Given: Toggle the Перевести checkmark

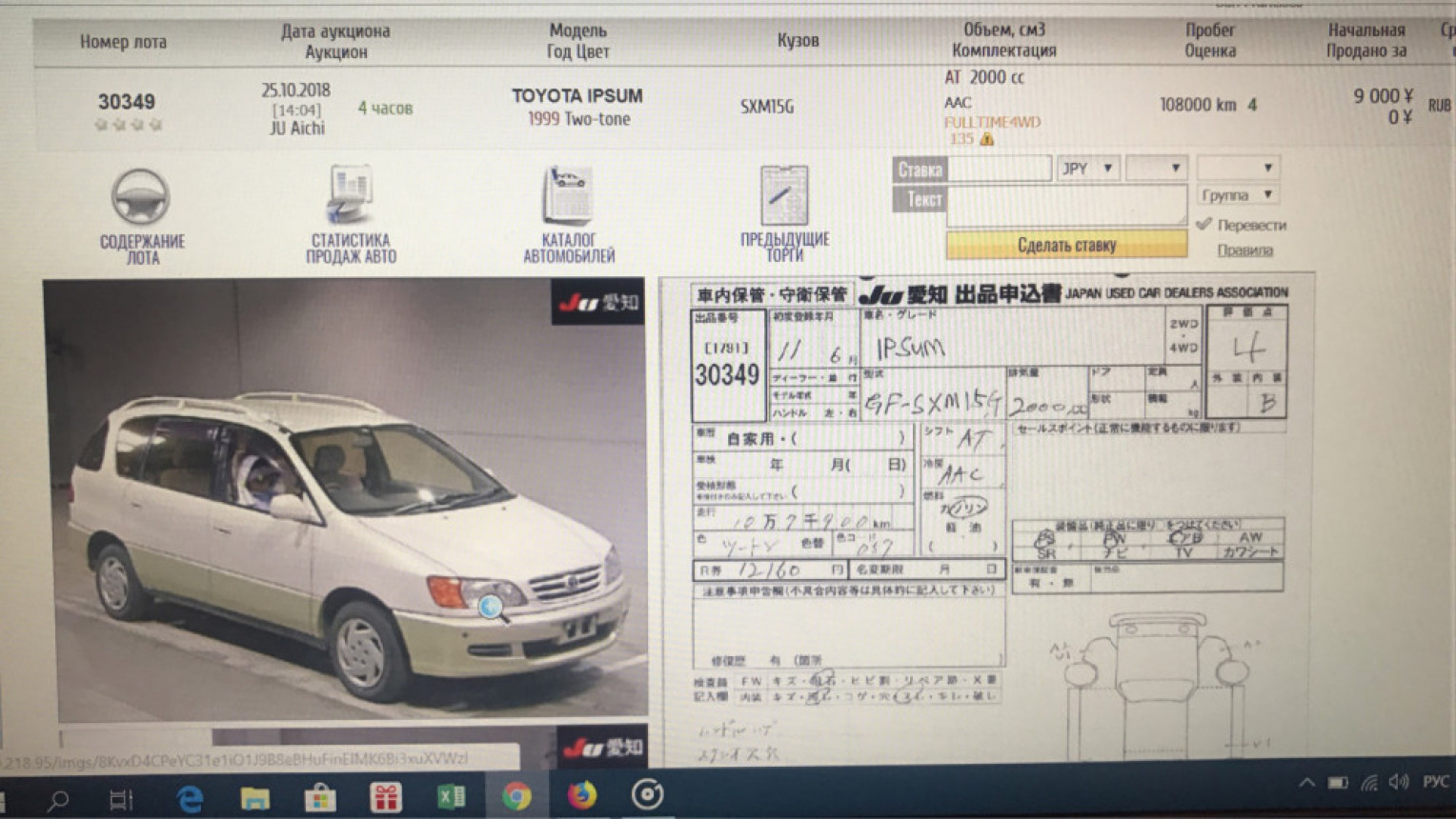Looking at the screenshot, I should tap(1204, 224).
